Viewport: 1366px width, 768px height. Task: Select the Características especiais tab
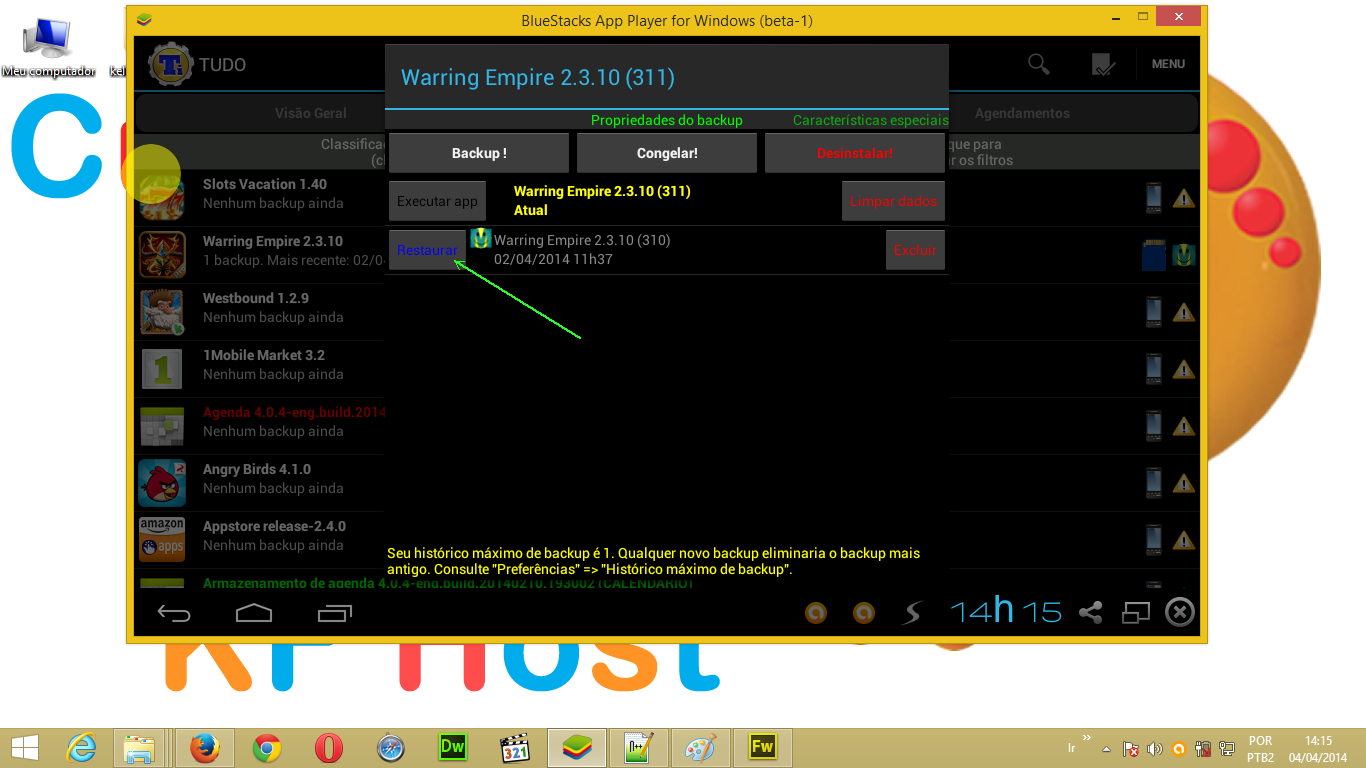(870, 120)
